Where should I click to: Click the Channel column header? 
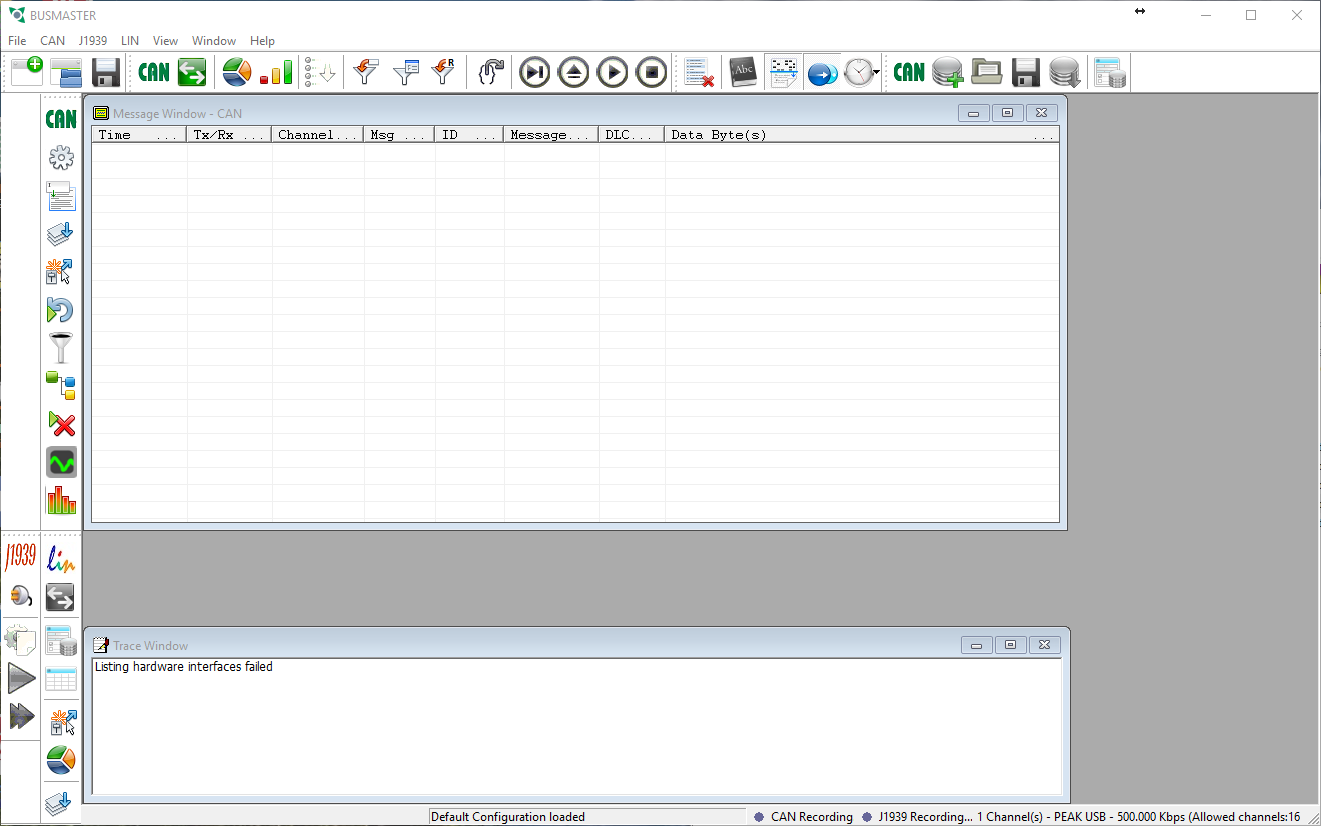[x=318, y=135]
